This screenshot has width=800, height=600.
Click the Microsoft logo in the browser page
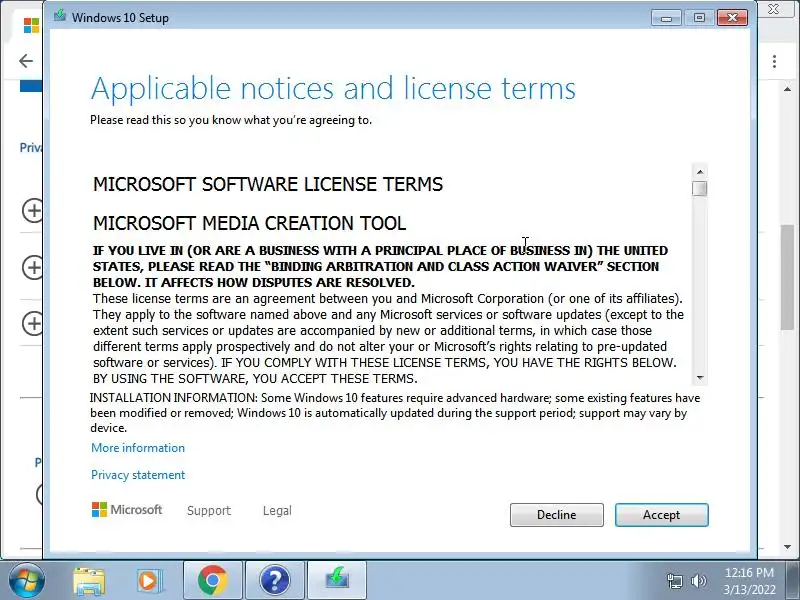coord(31,26)
